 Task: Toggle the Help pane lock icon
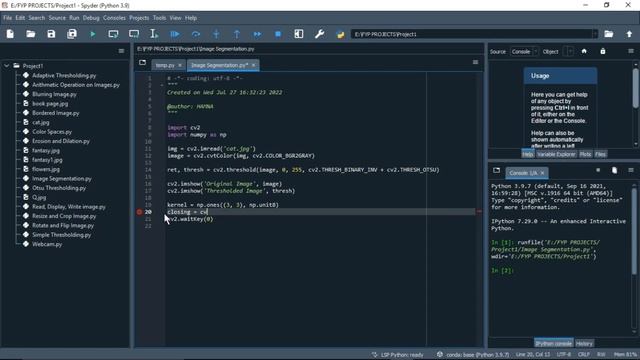click(603, 51)
